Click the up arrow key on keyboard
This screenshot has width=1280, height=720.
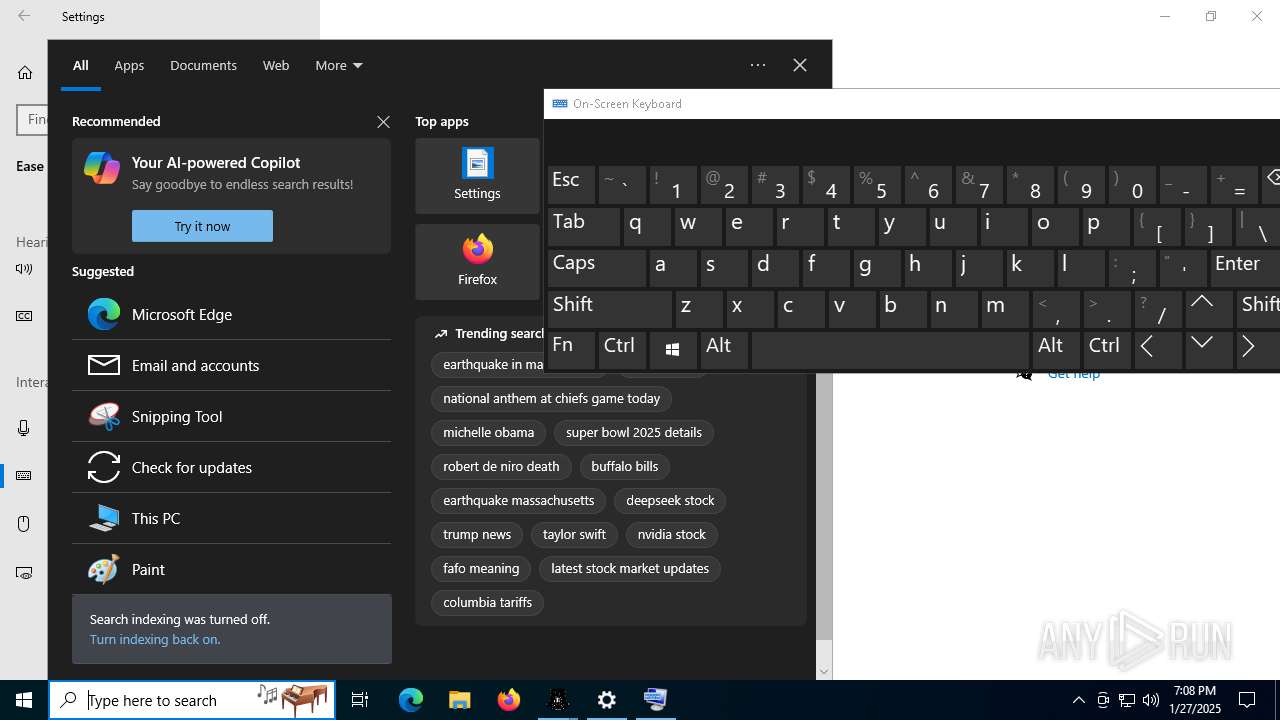click(1208, 309)
